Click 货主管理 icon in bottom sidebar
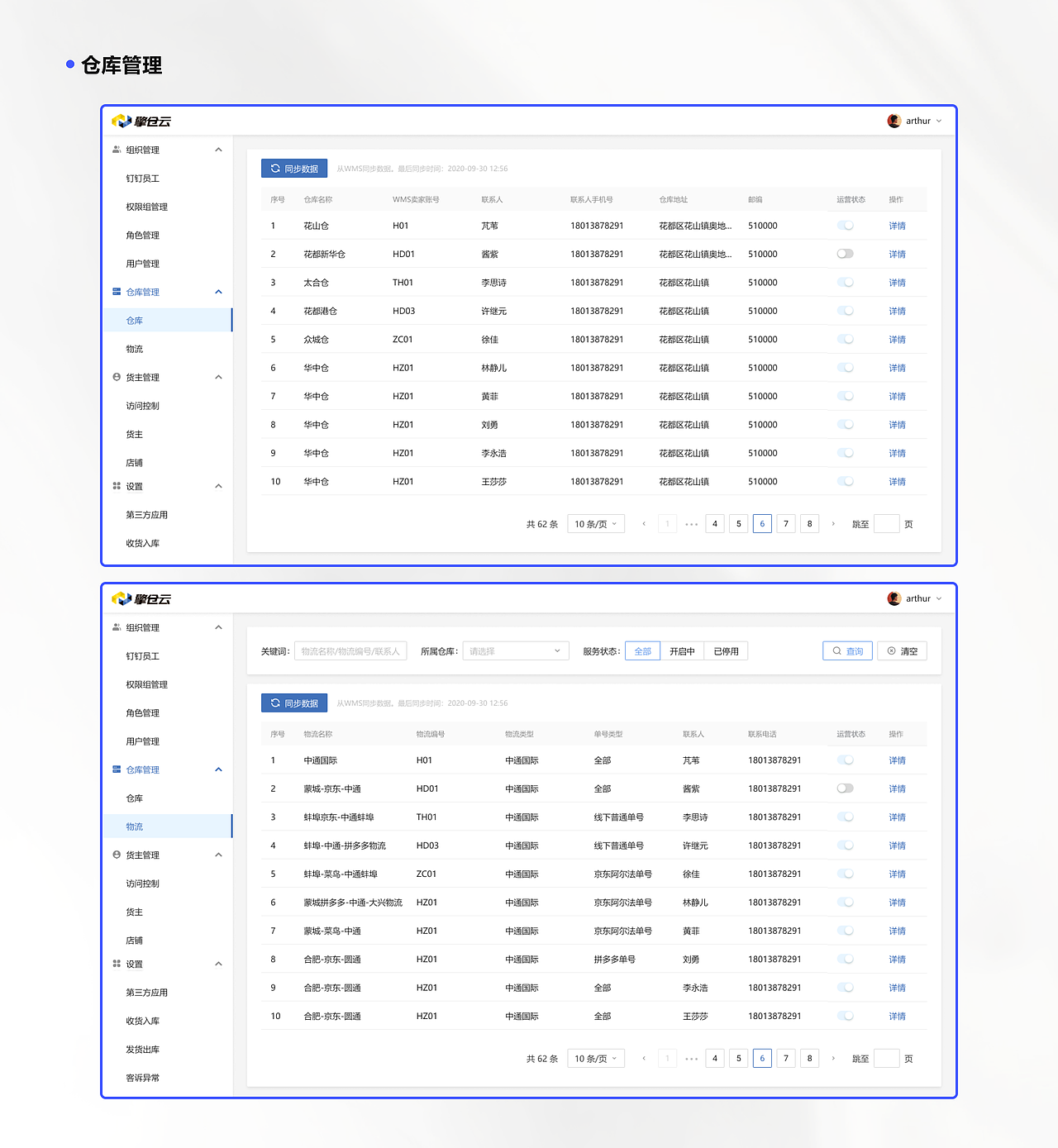 [x=117, y=855]
